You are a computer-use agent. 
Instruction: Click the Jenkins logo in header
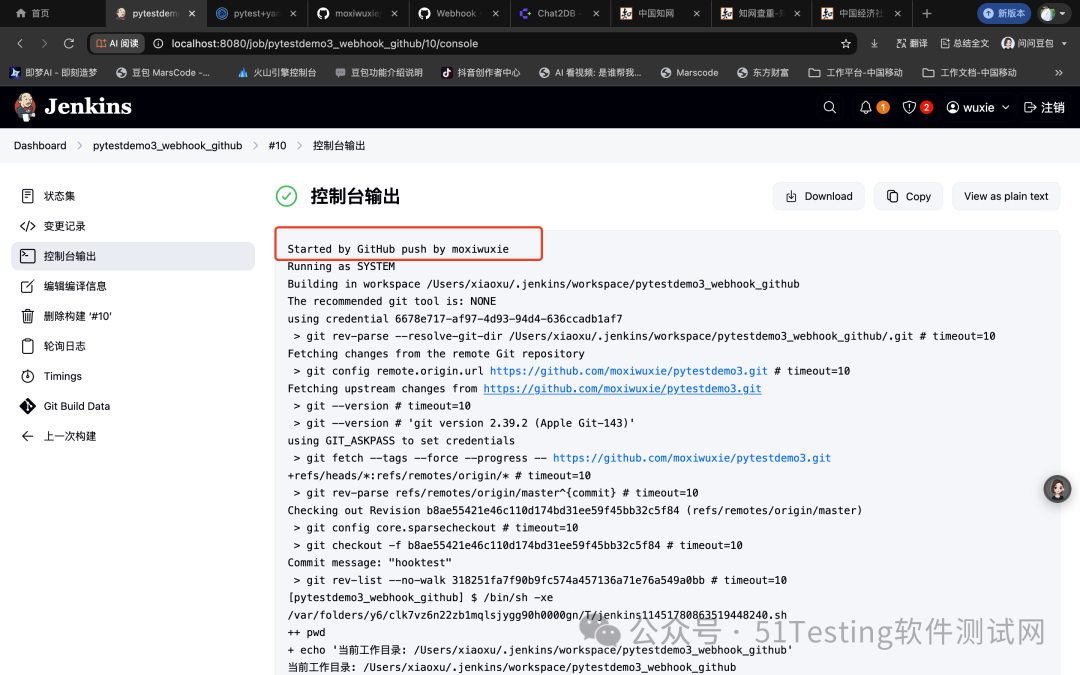(x=73, y=107)
